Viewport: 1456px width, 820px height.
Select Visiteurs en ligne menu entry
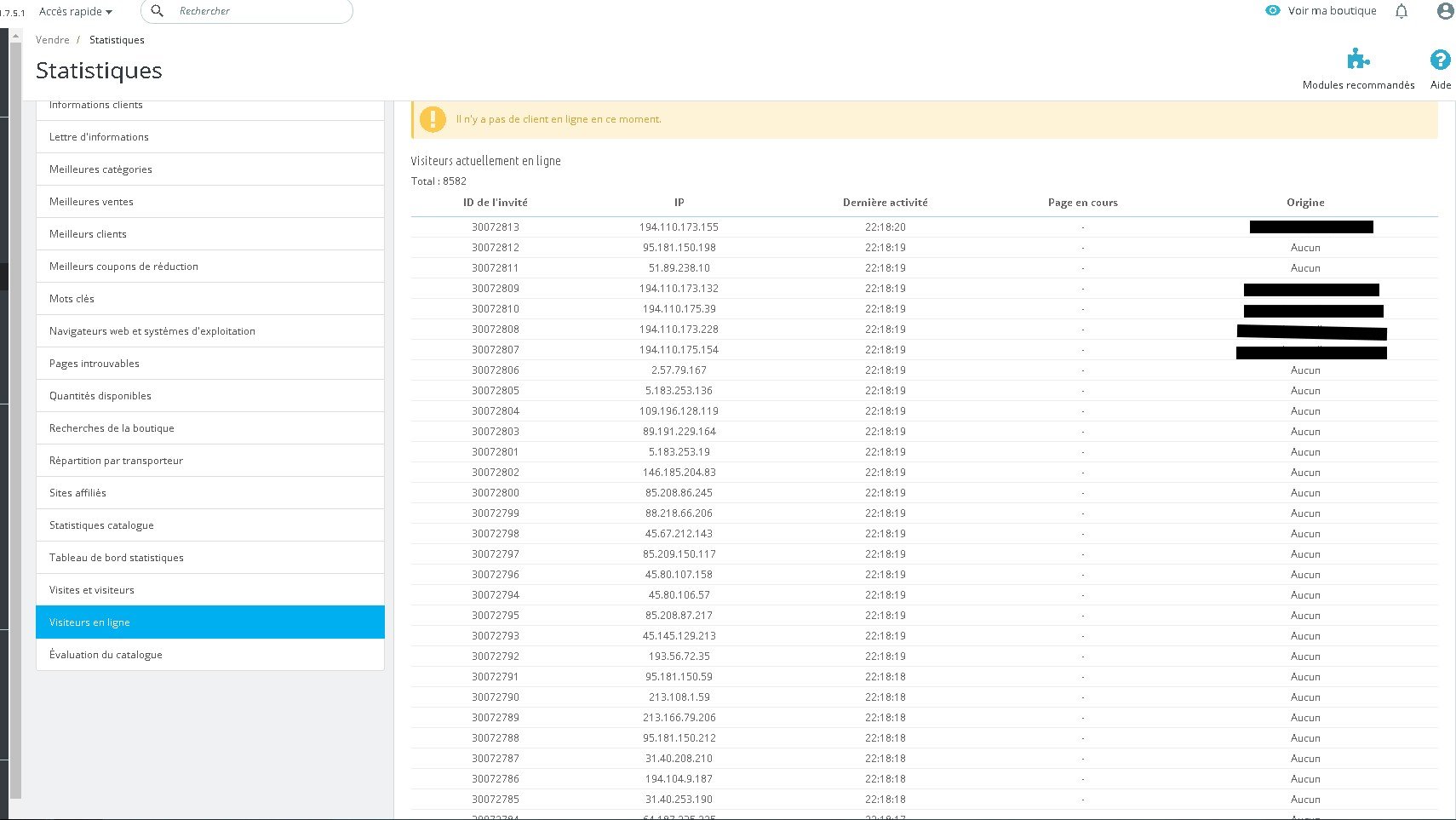[x=210, y=622]
